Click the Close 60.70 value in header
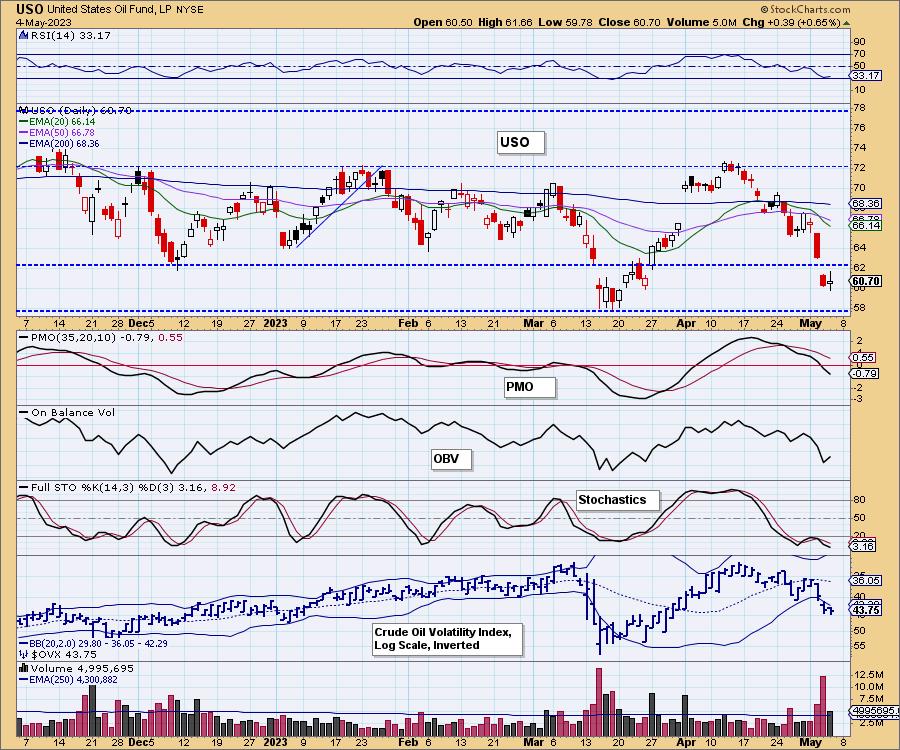The width and height of the screenshot is (900, 750). pos(631,22)
